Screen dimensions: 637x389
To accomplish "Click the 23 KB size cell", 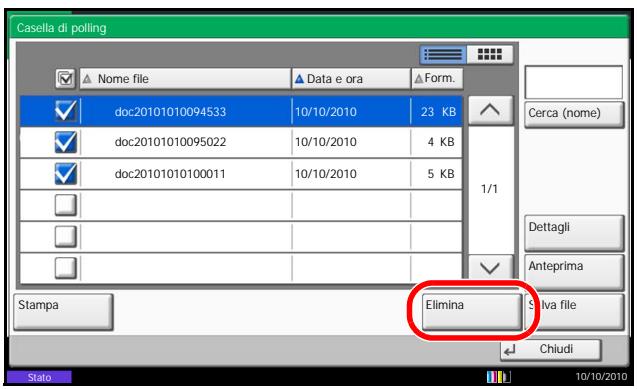I will click(x=438, y=112).
